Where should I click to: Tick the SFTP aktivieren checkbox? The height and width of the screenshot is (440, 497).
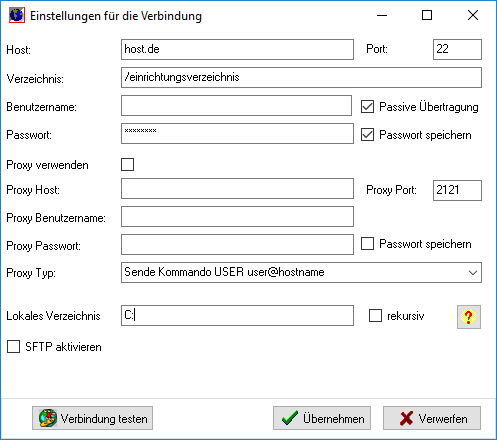pyautogui.click(x=13, y=346)
